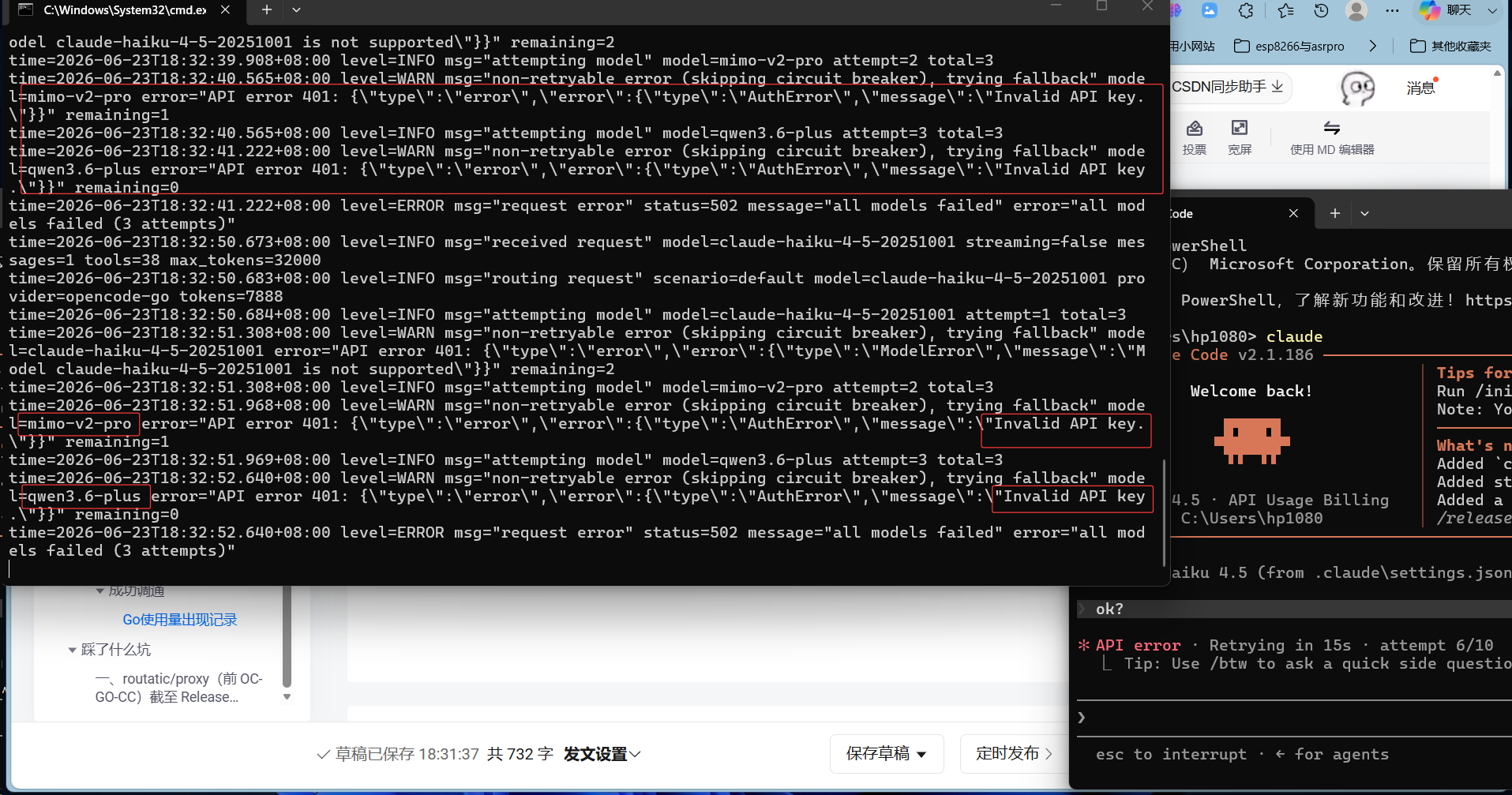Image resolution: width=1512 pixels, height=795 pixels.
Task: Open Copilot 聊天 button in browser
Action: (x=1446, y=10)
